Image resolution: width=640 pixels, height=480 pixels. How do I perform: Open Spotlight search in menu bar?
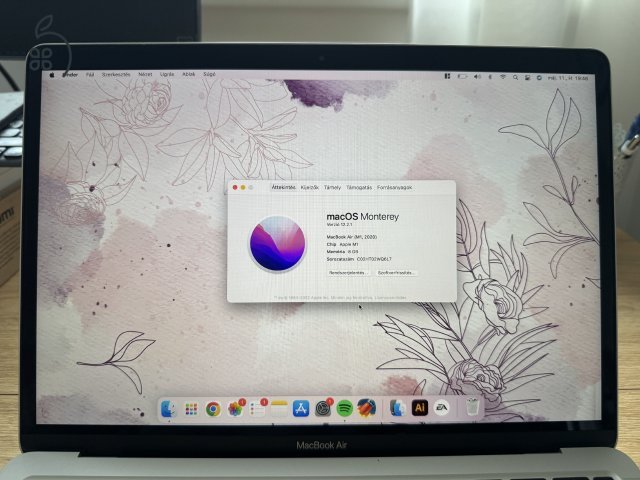(x=516, y=77)
